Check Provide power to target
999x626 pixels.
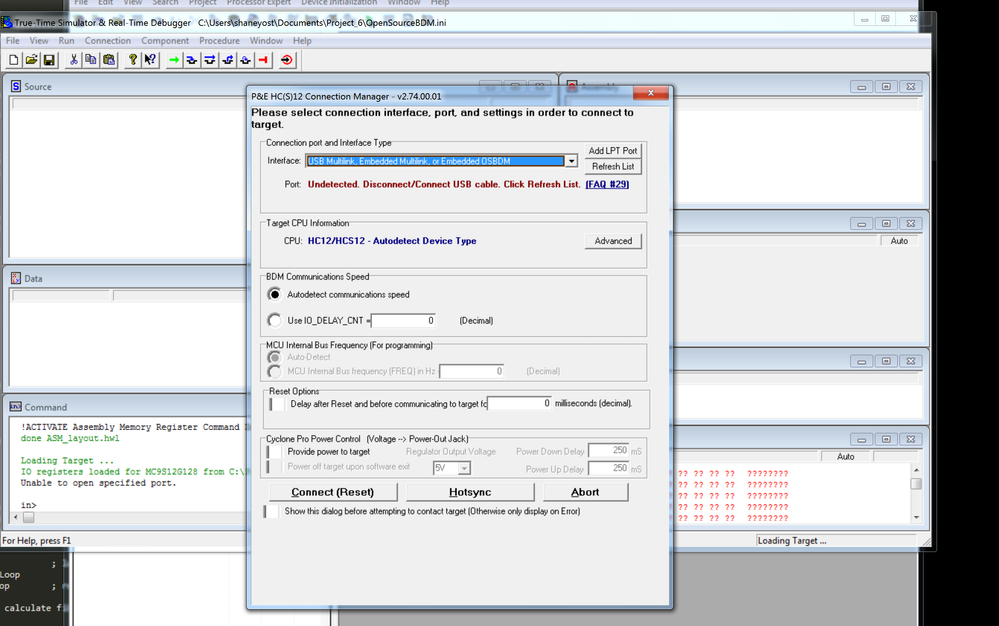[274, 452]
